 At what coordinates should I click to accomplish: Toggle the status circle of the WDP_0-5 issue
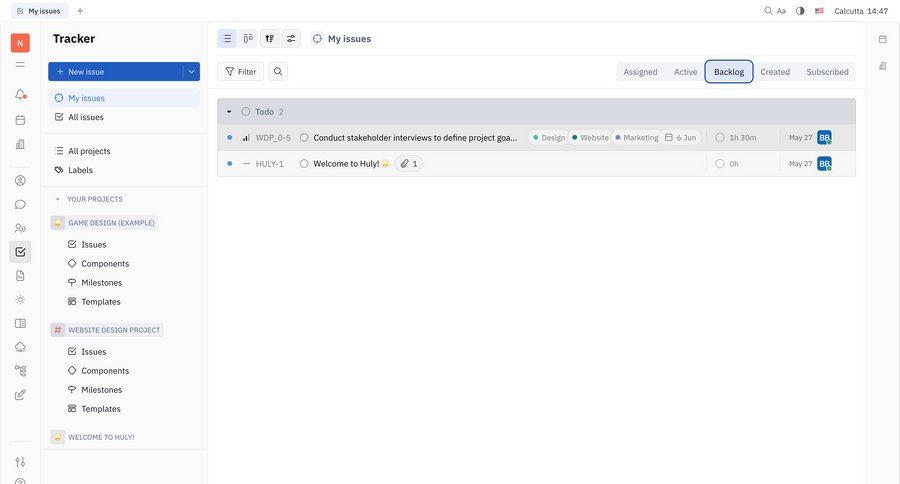click(x=304, y=138)
